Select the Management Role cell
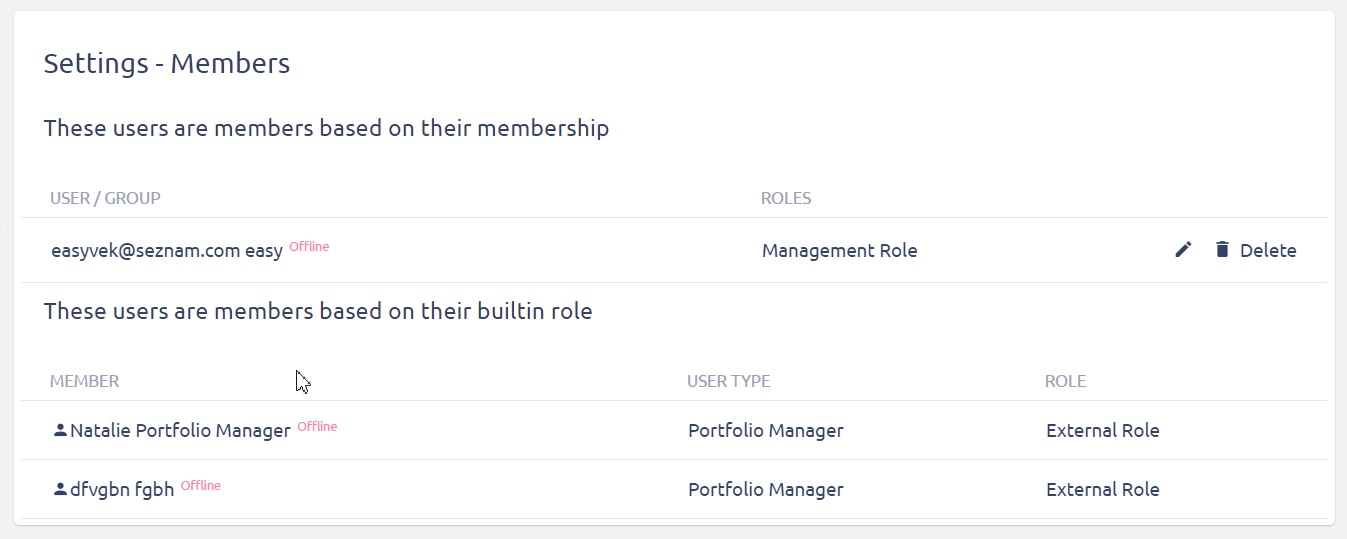Image resolution: width=1347 pixels, height=539 pixels. click(x=839, y=251)
